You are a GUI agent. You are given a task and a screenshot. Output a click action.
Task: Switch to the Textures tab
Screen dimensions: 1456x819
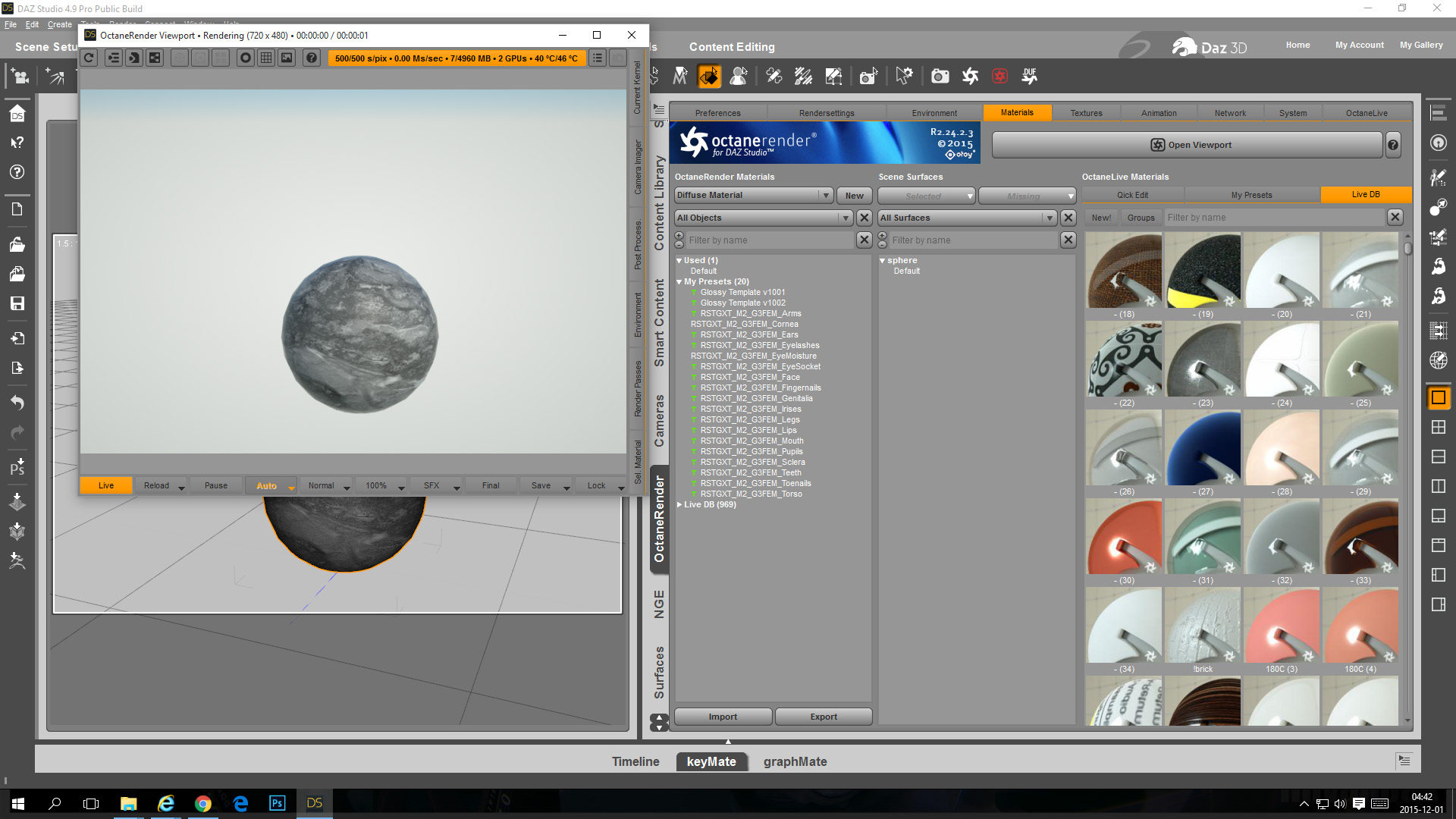point(1086,113)
